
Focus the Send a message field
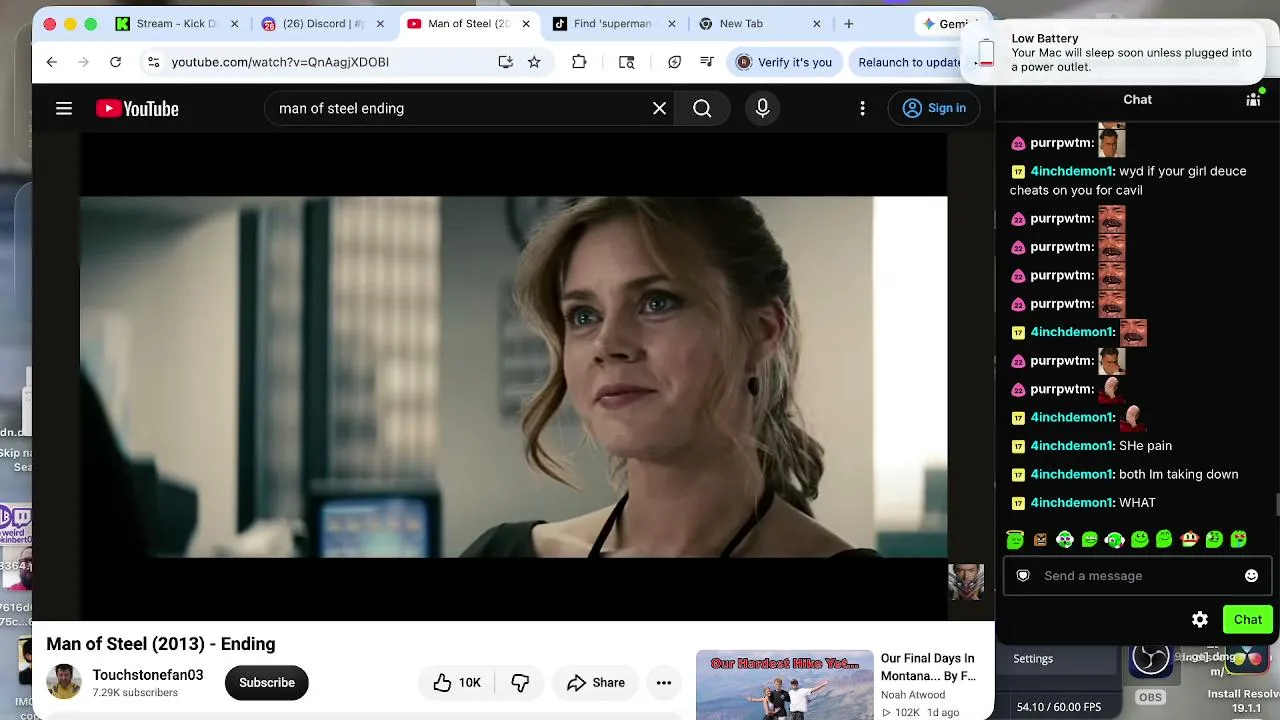click(x=1140, y=576)
